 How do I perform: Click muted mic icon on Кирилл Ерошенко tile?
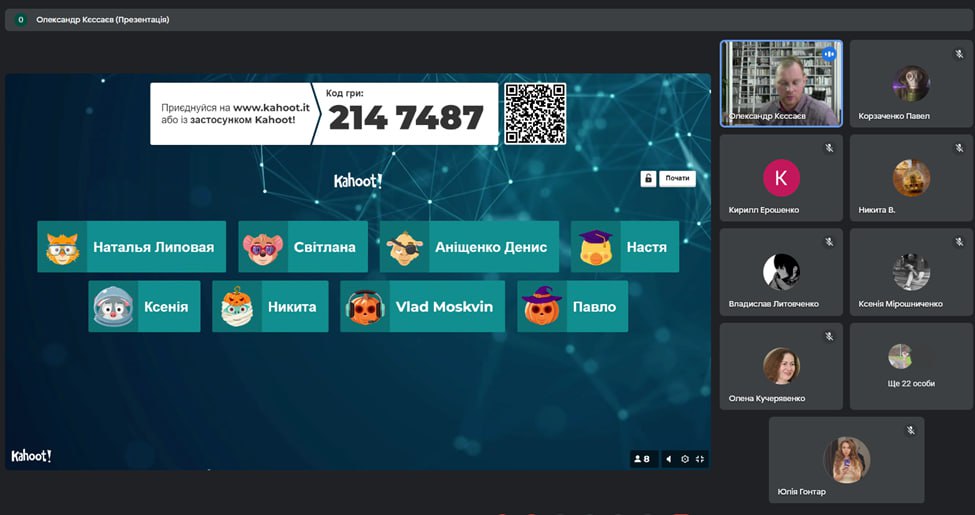829,148
